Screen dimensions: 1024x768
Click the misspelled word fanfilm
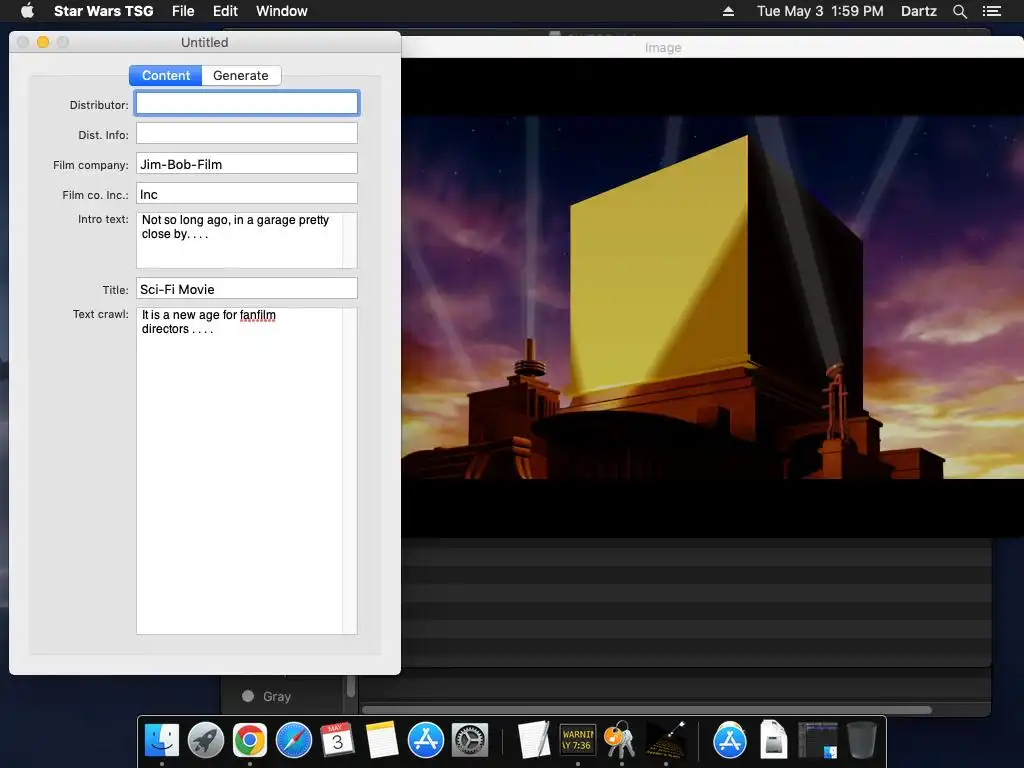[257, 315]
